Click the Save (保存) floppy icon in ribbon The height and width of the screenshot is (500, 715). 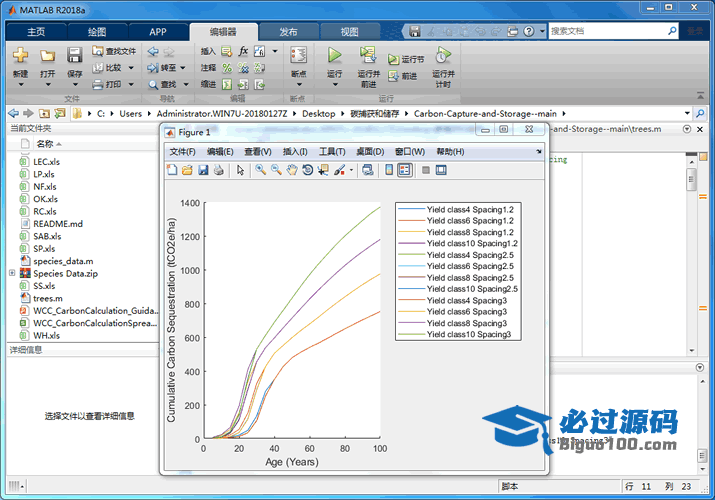point(74,55)
